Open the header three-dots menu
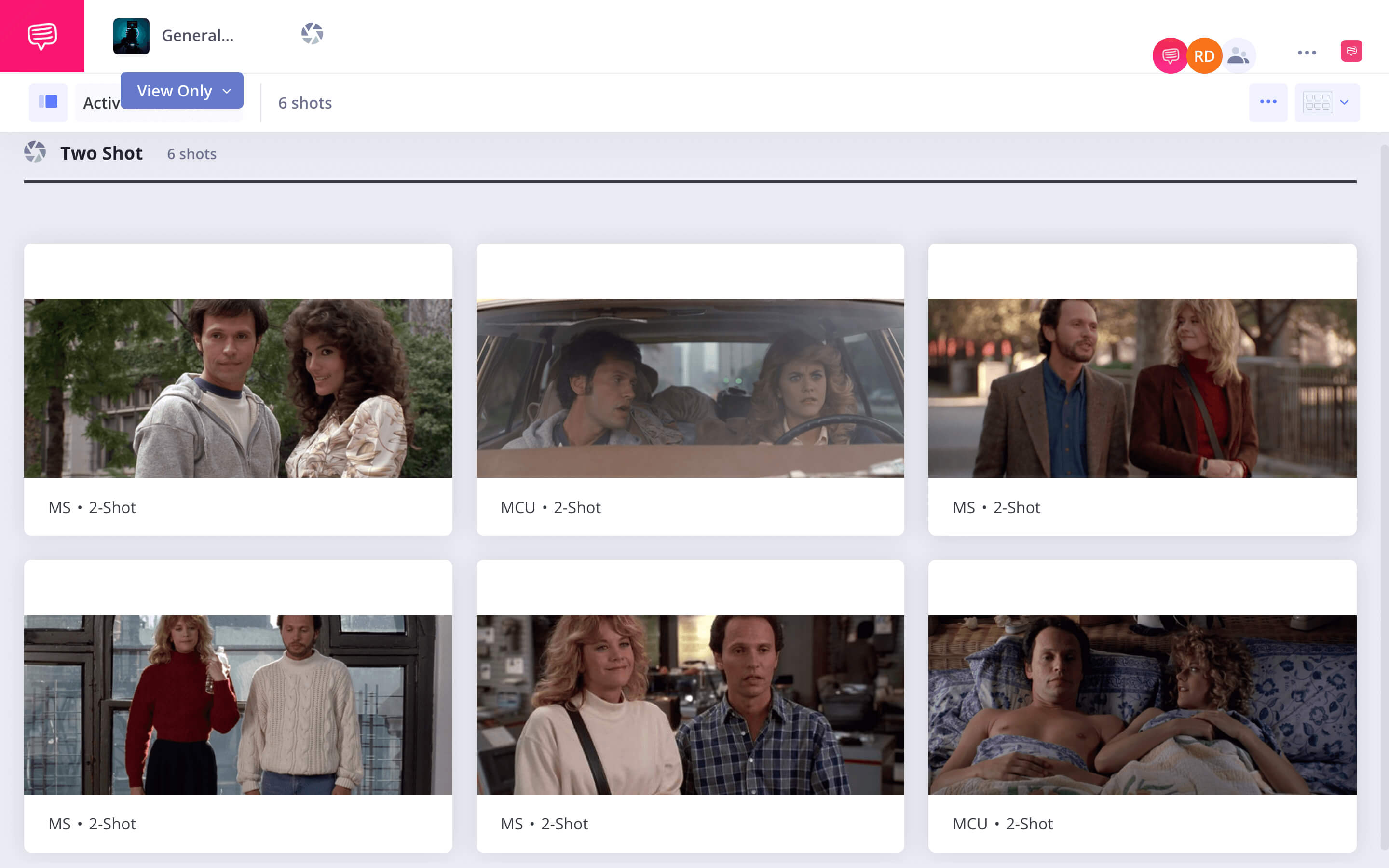The height and width of the screenshot is (868, 1389). [x=1307, y=53]
